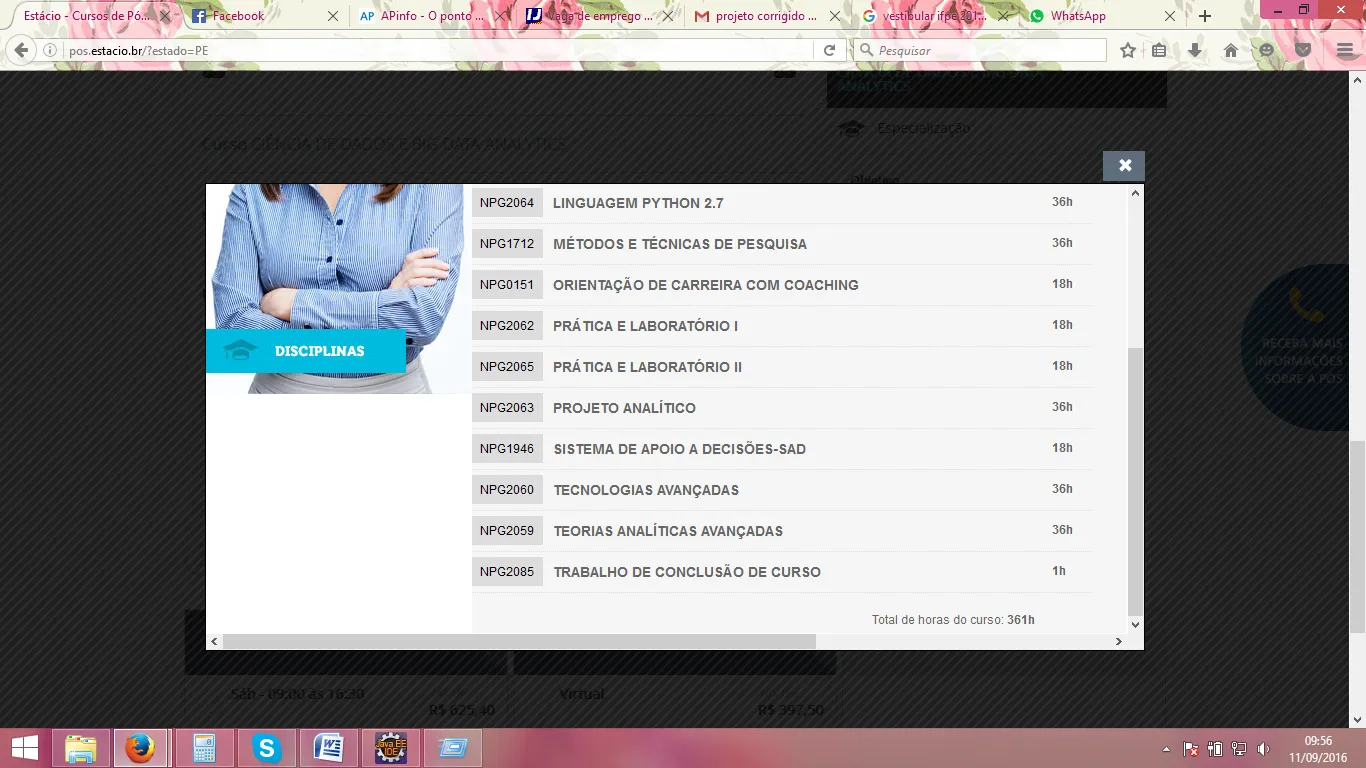Click the LINGUAGEM PYTHON 2.7 course name
The image size is (1366, 768).
tap(638, 203)
